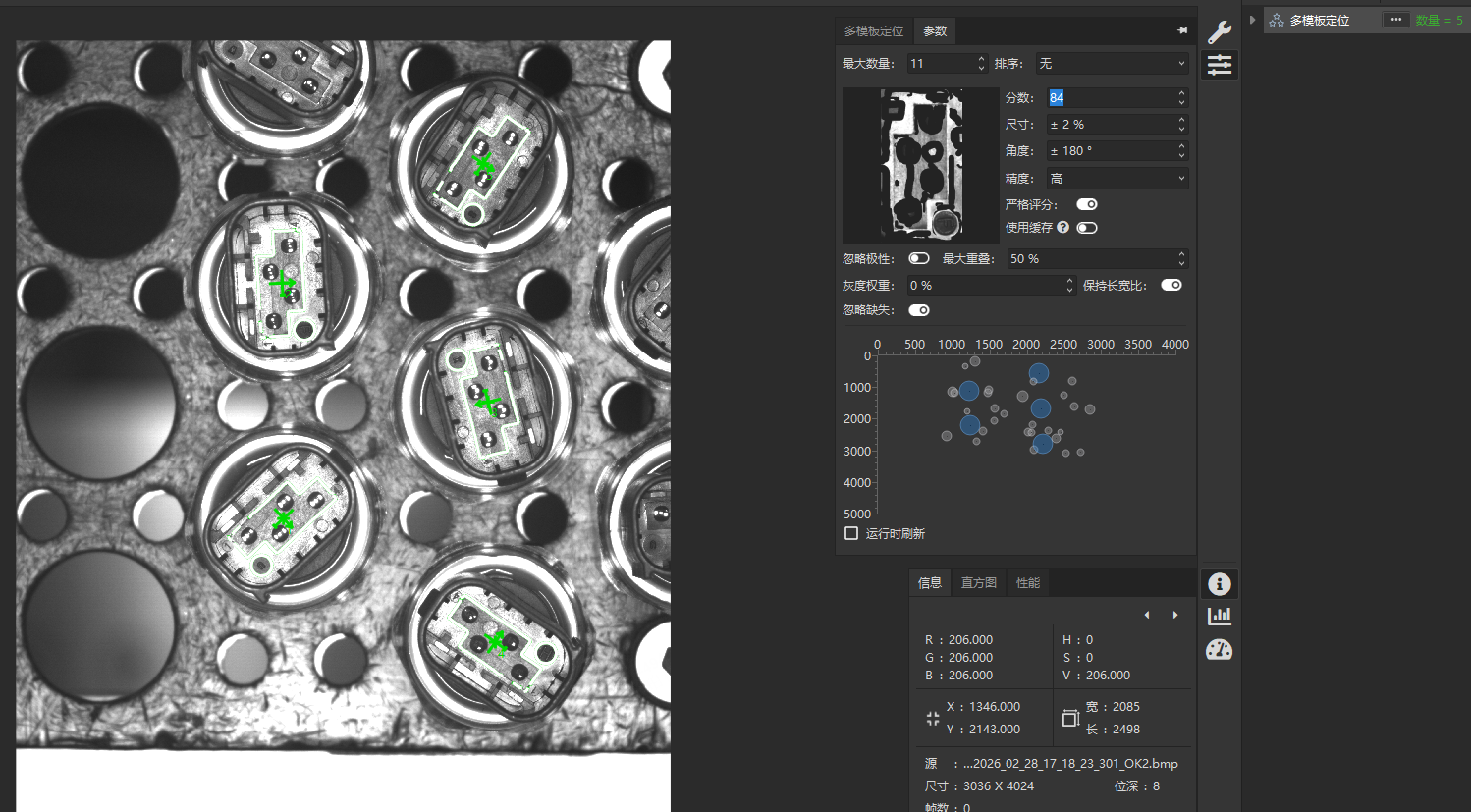Image resolution: width=1471 pixels, height=812 pixels.
Task: Open the 排序 dropdown
Action: coord(1112,63)
